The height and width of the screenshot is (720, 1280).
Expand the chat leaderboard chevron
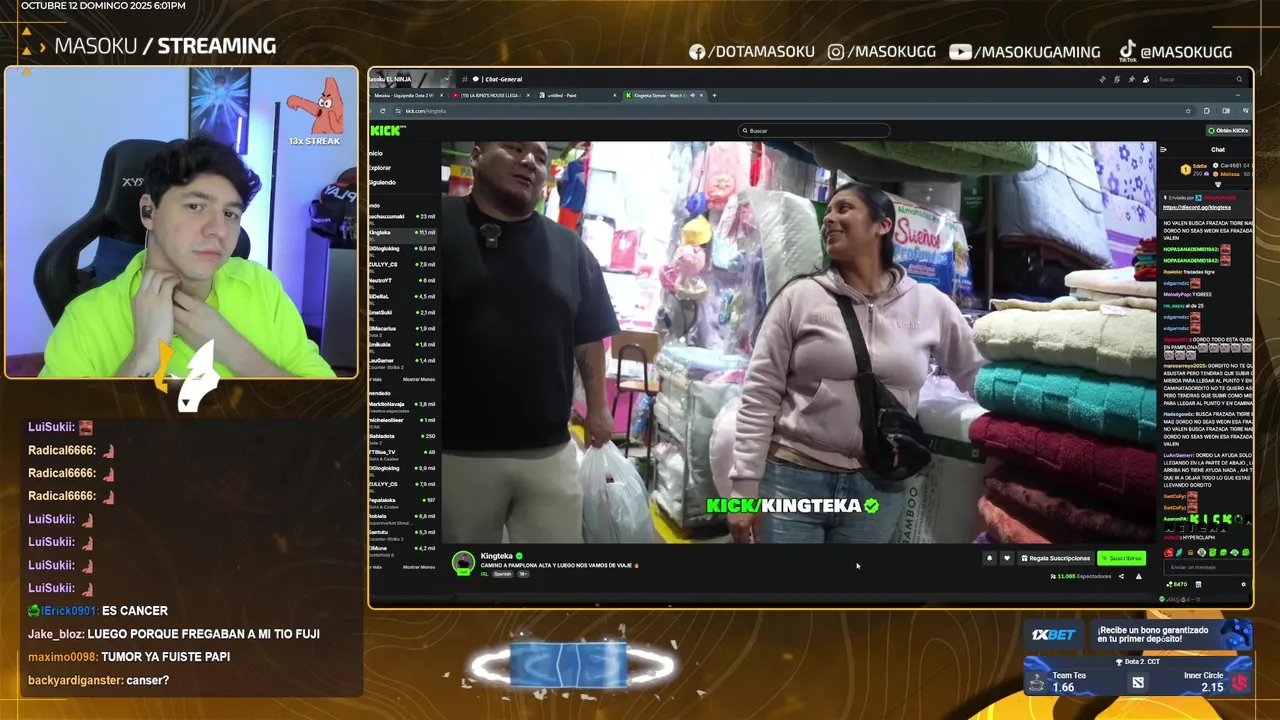1218,184
